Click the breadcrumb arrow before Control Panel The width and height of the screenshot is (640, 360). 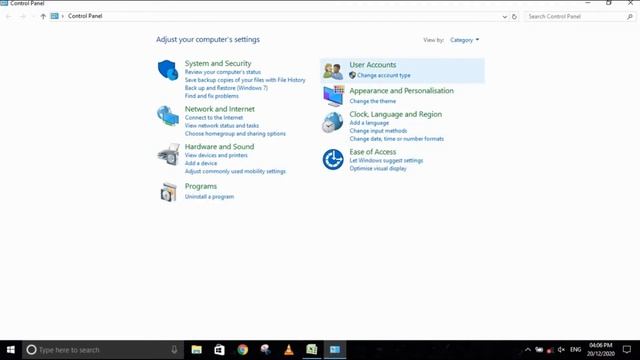63,16
